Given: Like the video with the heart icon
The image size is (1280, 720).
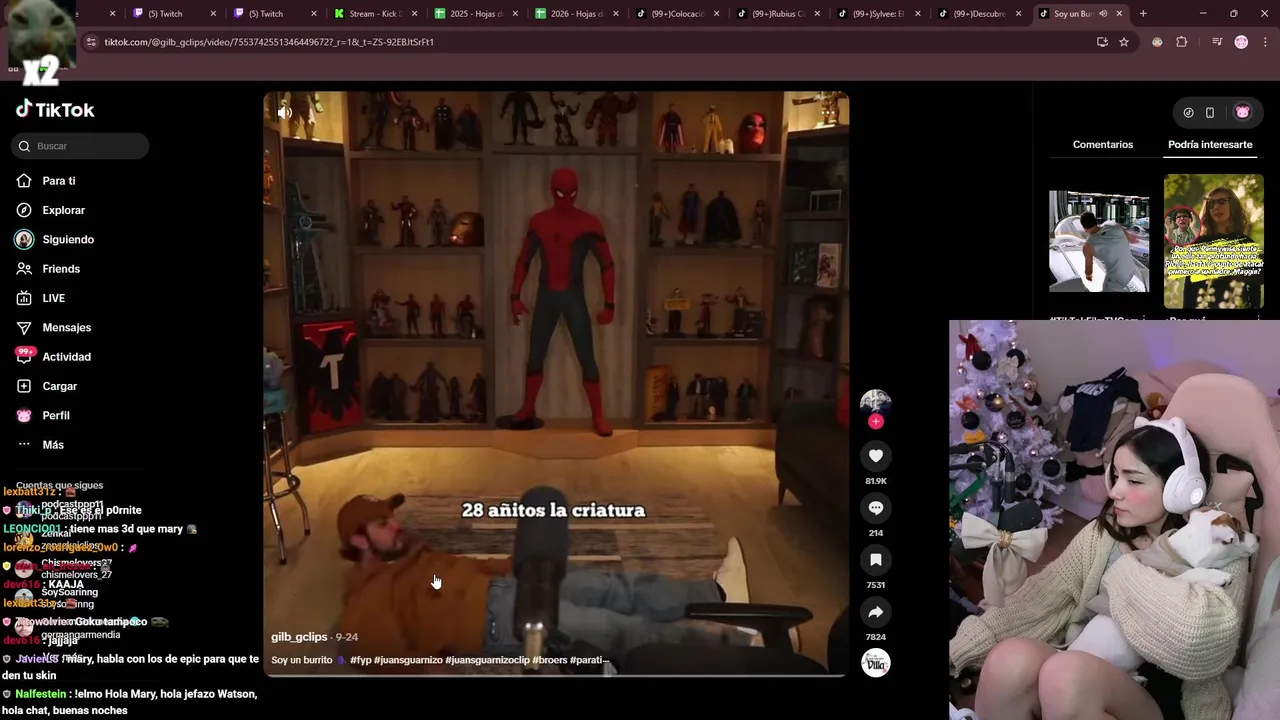Looking at the screenshot, I should pos(875,456).
